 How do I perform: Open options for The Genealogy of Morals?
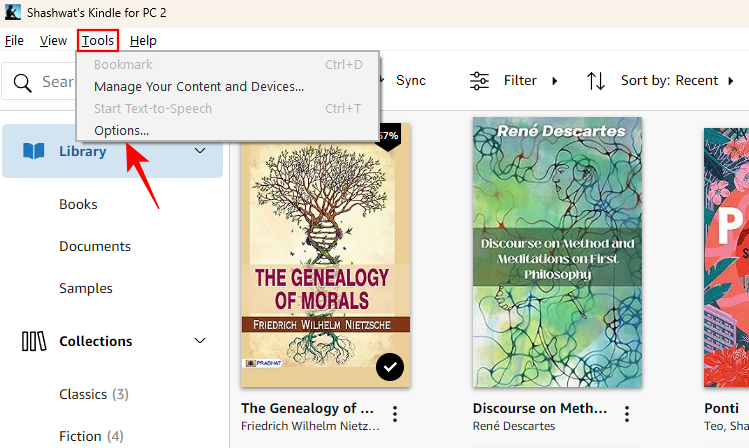coord(396,414)
